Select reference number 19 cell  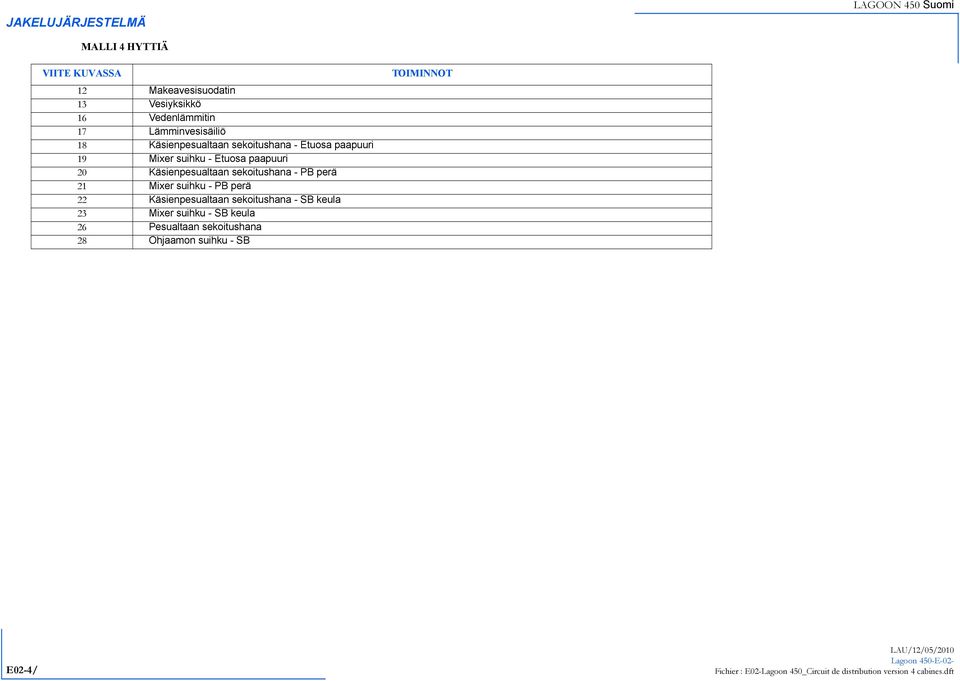pyautogui.click(x=82, y=159)
